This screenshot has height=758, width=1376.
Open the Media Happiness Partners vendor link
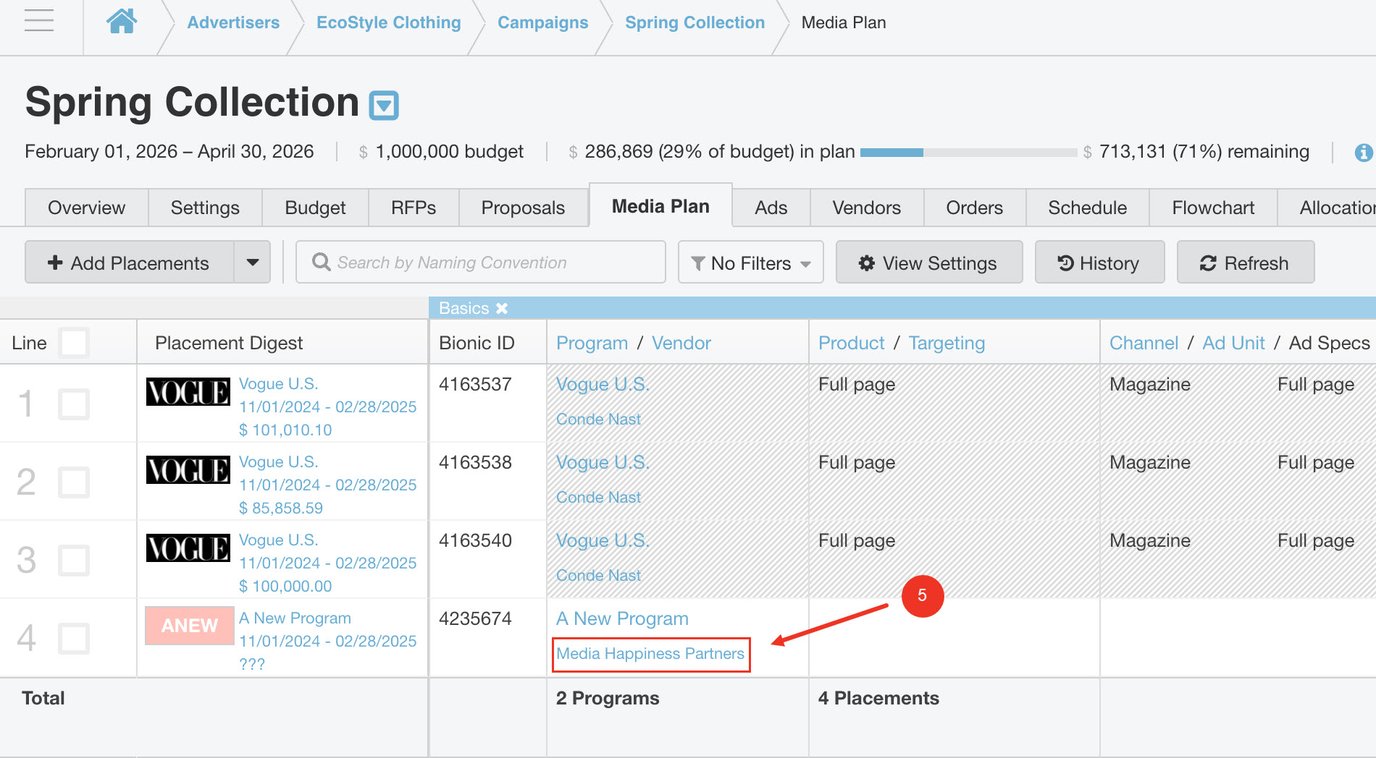(x=650, y=654)
